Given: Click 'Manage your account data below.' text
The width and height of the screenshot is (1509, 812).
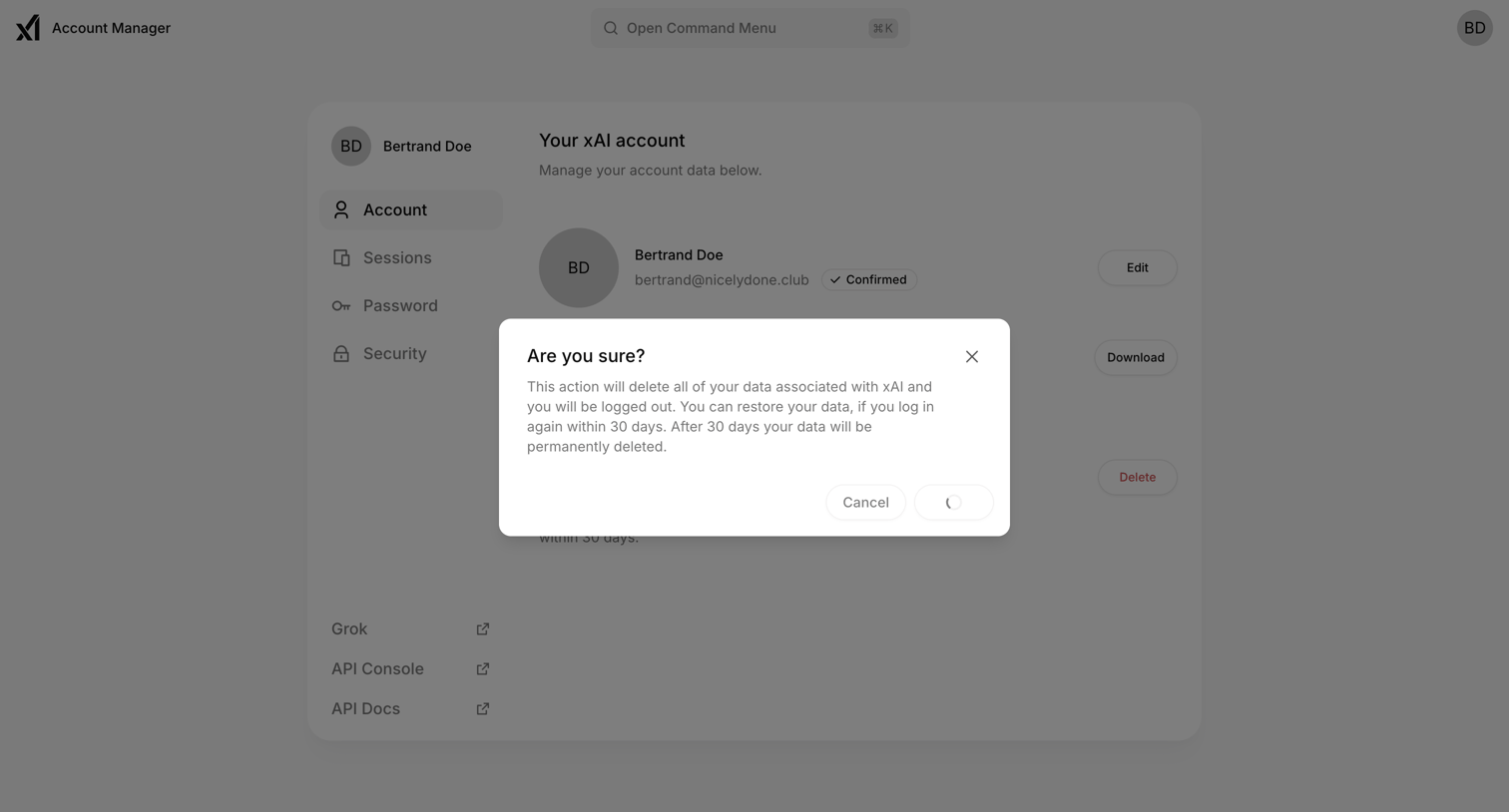Looking at the screenshot, I should (x=650, y=171).
